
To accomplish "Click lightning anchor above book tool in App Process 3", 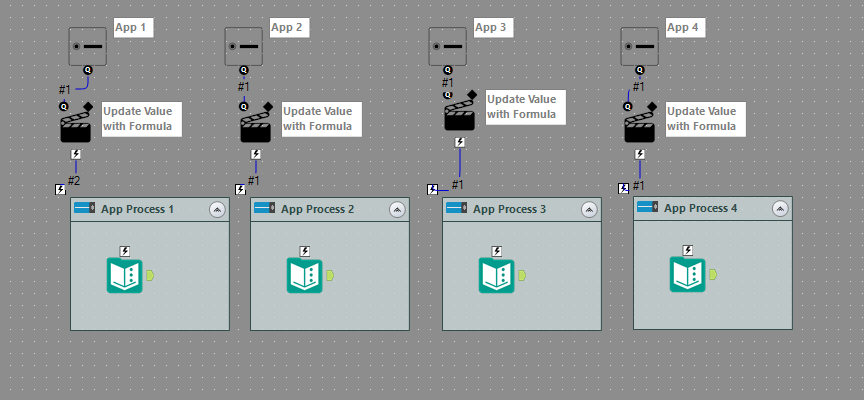I will tap(496, 251).
